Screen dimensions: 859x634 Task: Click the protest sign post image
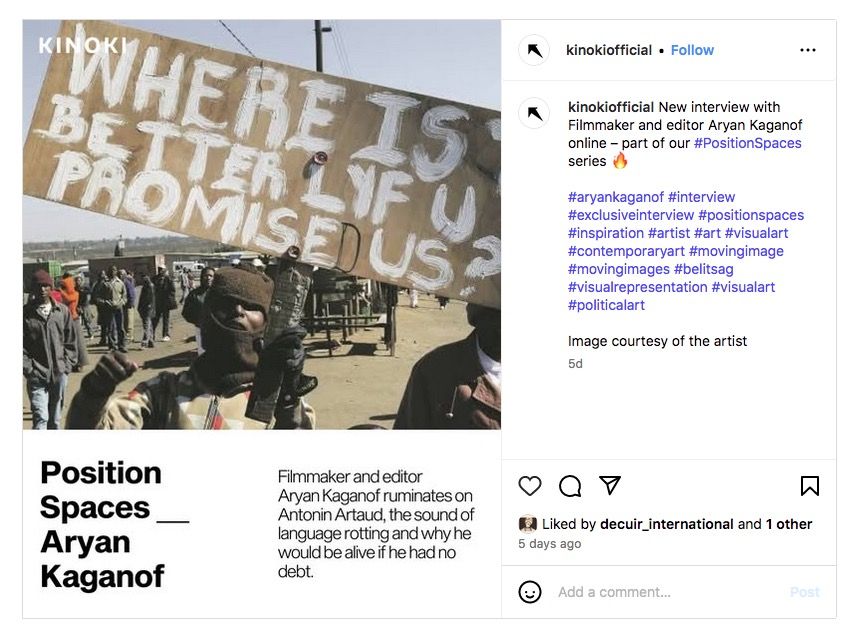click(262, 225)
